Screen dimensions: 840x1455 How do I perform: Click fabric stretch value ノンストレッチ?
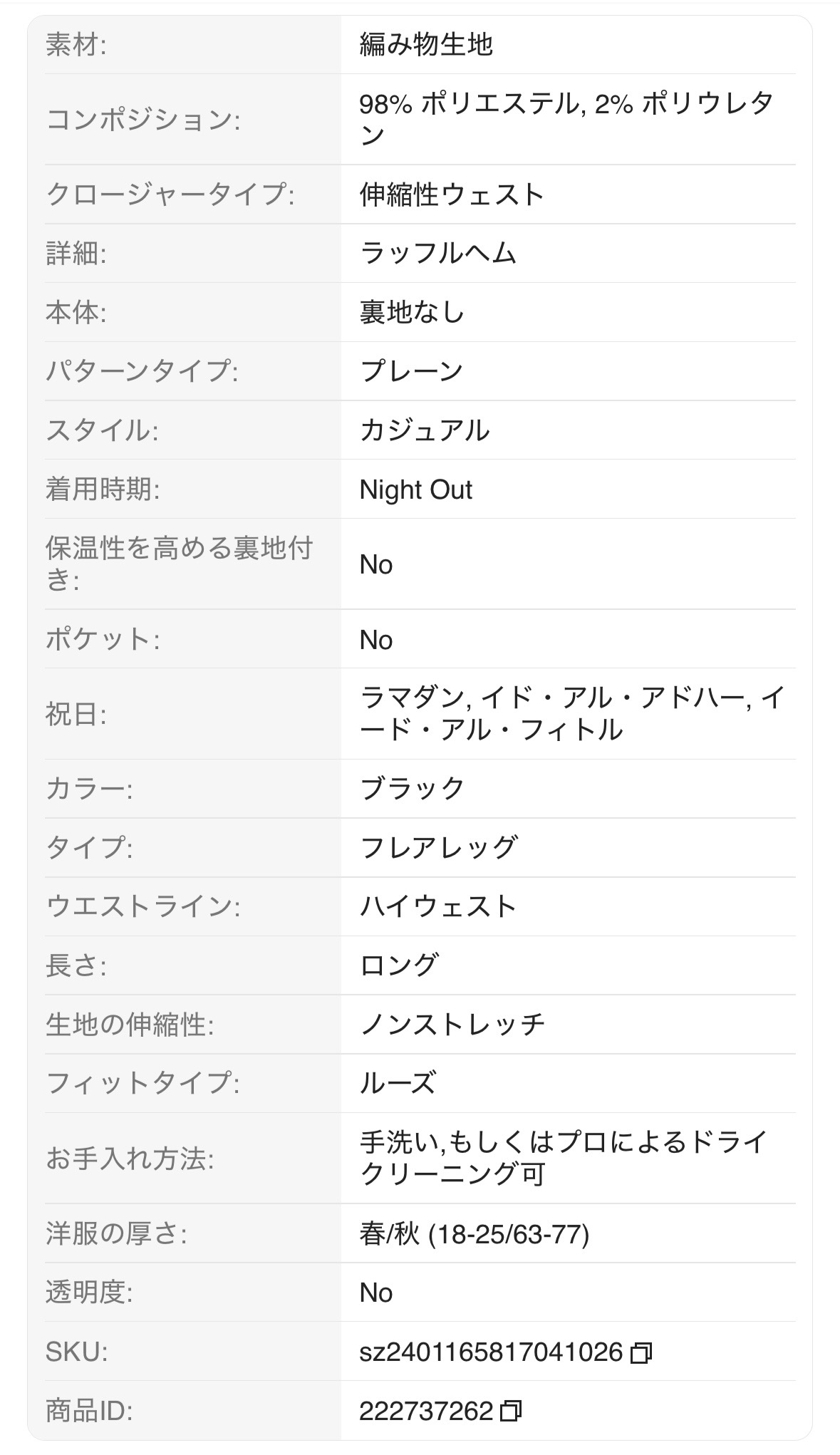point(452,1025)
